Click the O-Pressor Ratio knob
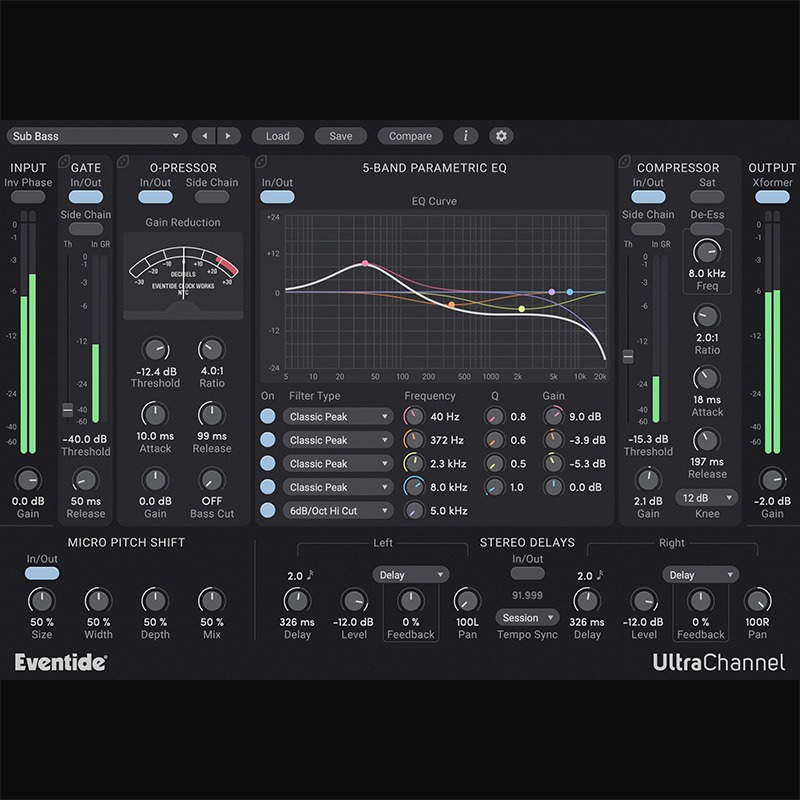The image size is (800, 800). (211, 350)
